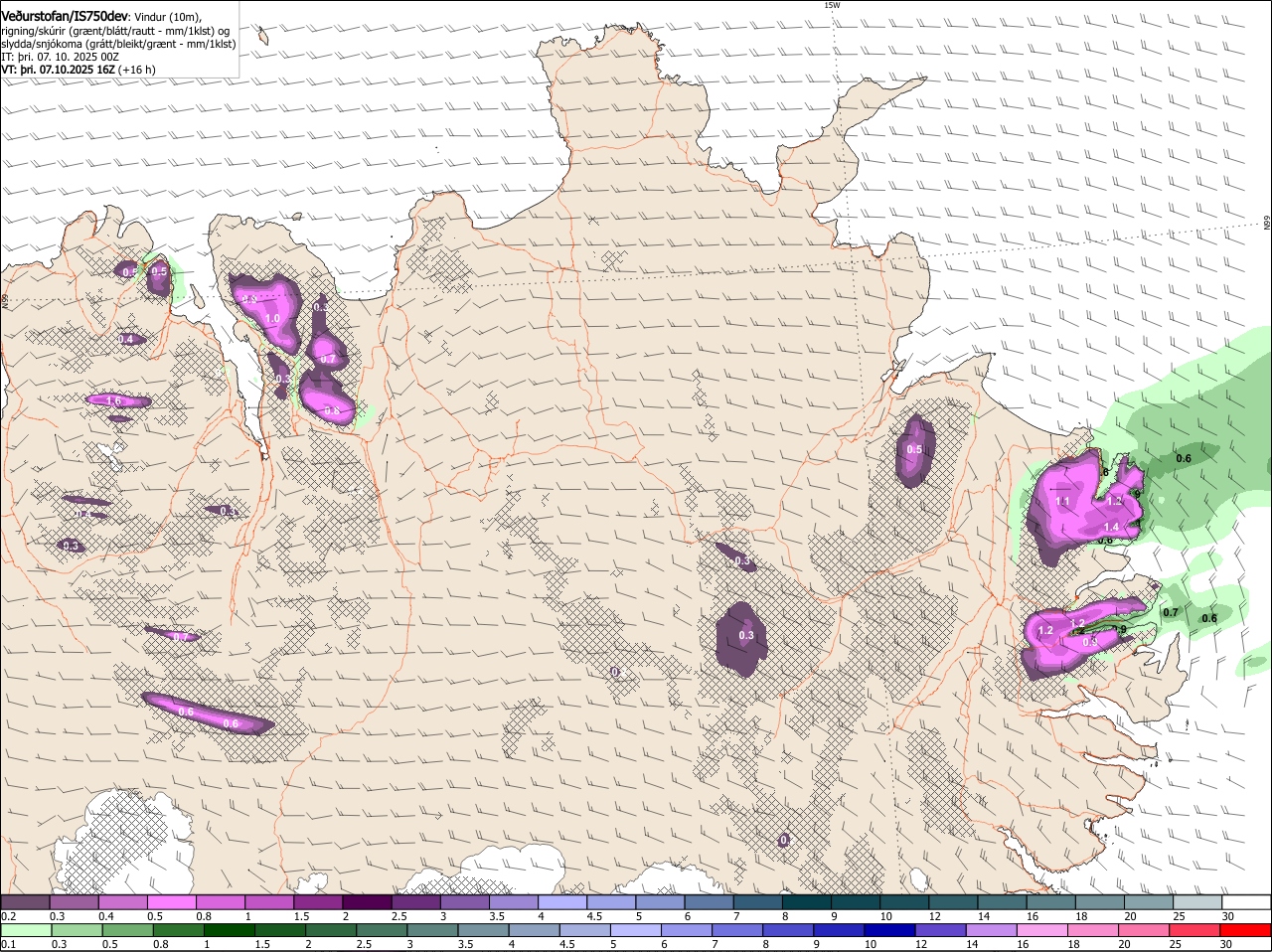Click the IT: þri. 07. 10. 2025 00Z line
The height and width of the screenshot is (952, 1272).
[x=60, y=57]
